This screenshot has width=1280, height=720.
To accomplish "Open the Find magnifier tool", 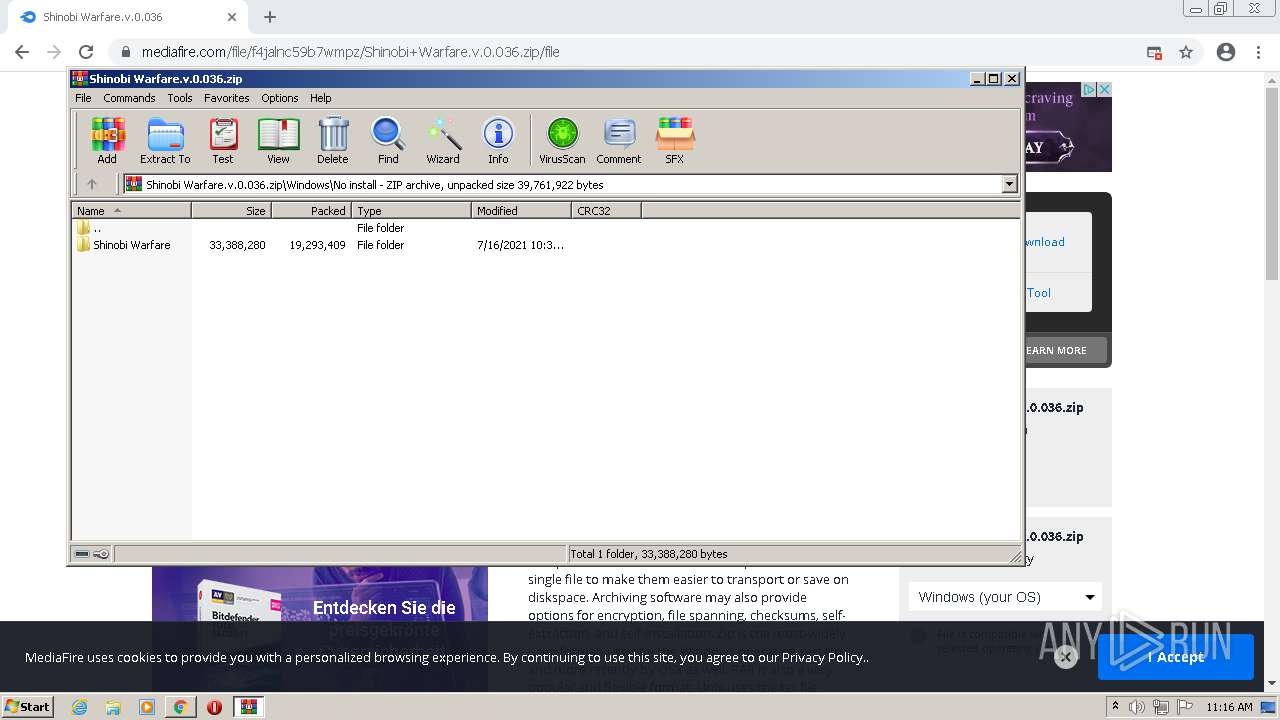I will pyautogui.click(x=388, y=140).
